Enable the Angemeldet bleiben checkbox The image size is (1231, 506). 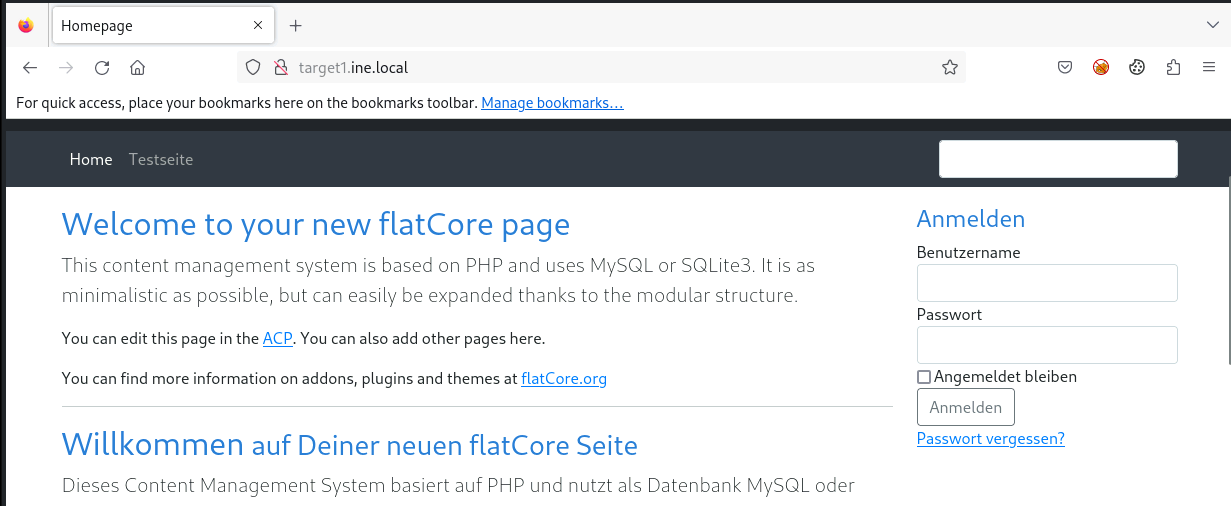924,377
